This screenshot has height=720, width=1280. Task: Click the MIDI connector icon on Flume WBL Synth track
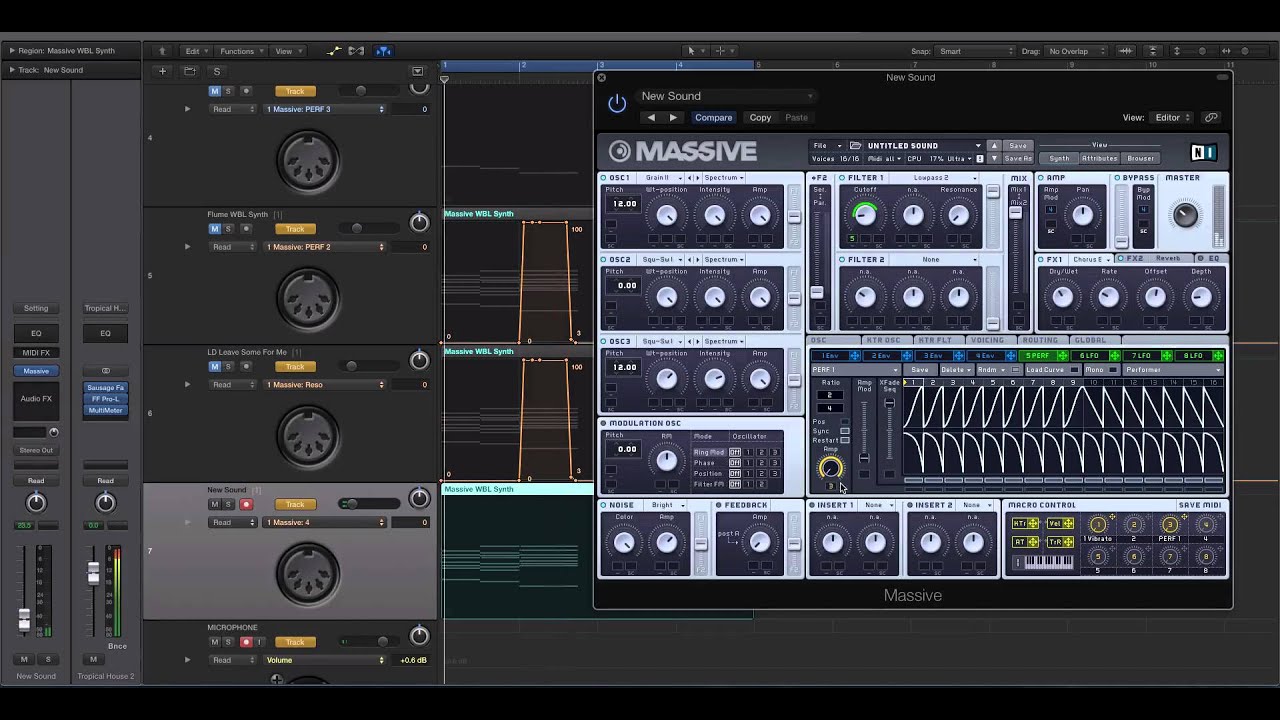(x=308, y=298)
